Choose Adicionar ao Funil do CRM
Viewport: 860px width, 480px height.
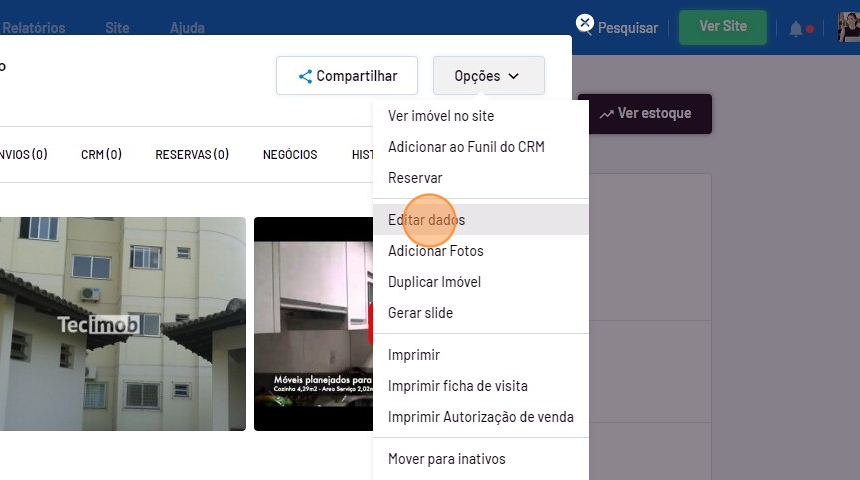tap(466, 147)
